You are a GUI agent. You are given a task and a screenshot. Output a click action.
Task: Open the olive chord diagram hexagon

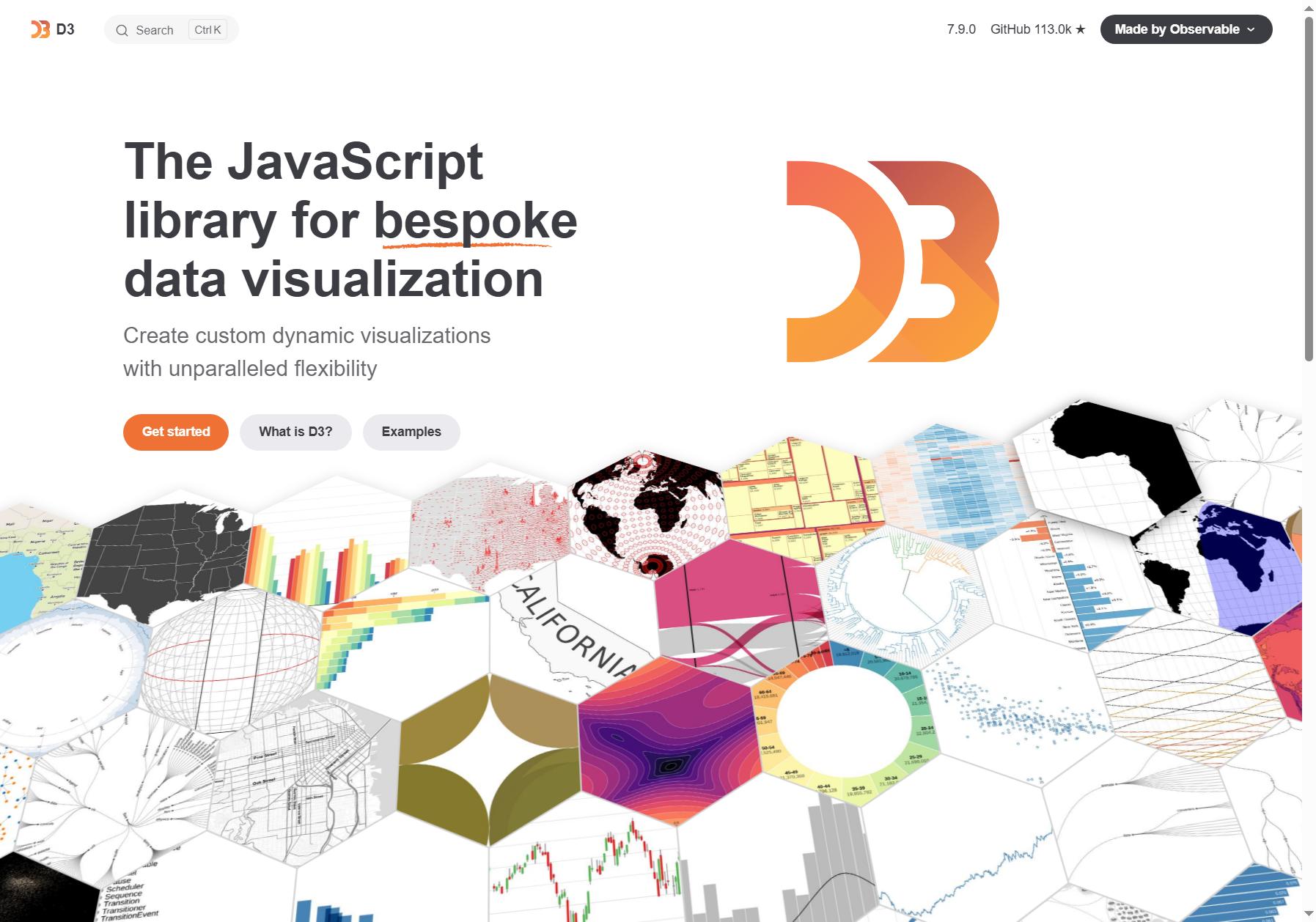point(489,759)
